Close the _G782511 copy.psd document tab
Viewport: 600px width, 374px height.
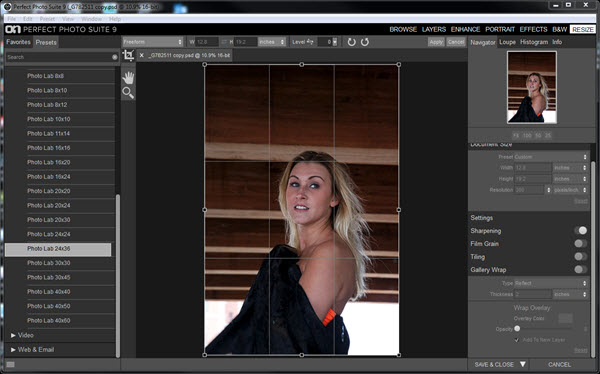pos(141,56)
